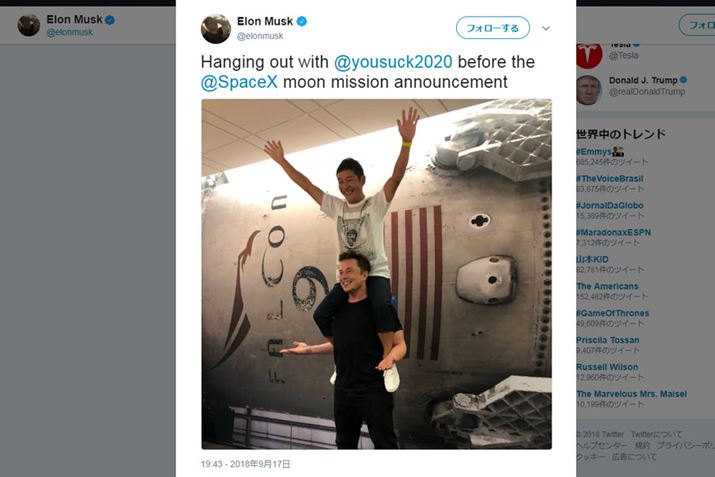
Task: Open Donald J. Trump's profile picture
Action: [x=588, y=90]
